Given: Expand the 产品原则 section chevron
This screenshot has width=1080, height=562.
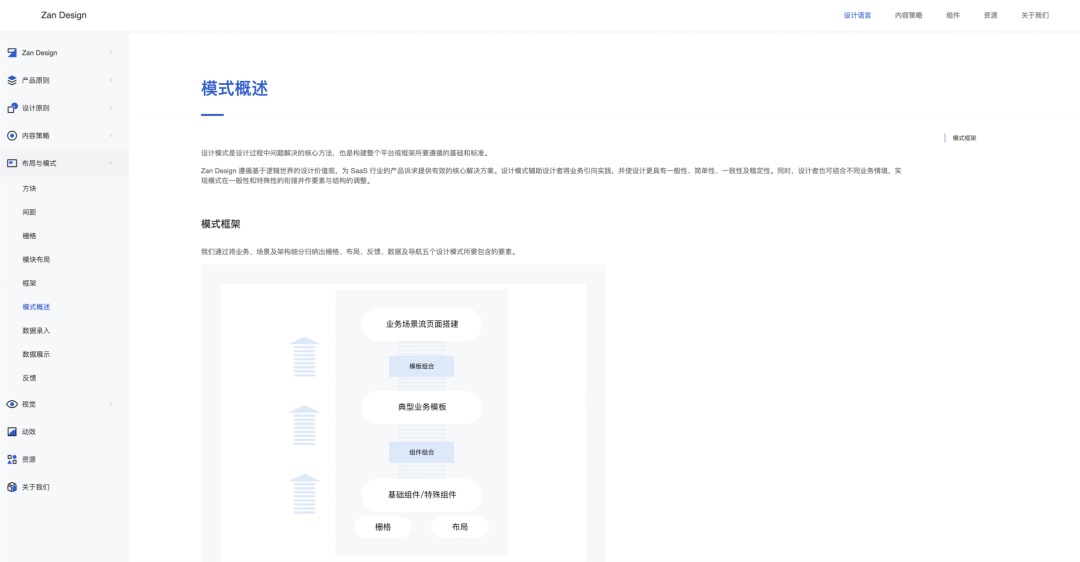Looking at the screenshot, I should [111, 80].
